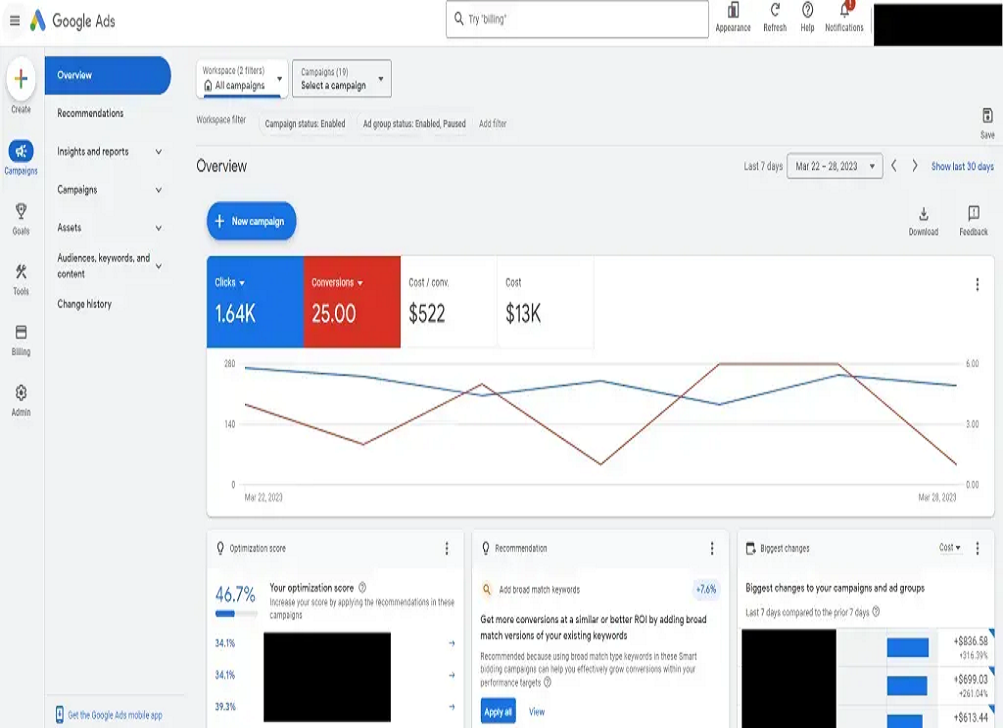Click the Download icon above the chart
The width and height of the screenshot is (1003, 728).
point(922,213)
